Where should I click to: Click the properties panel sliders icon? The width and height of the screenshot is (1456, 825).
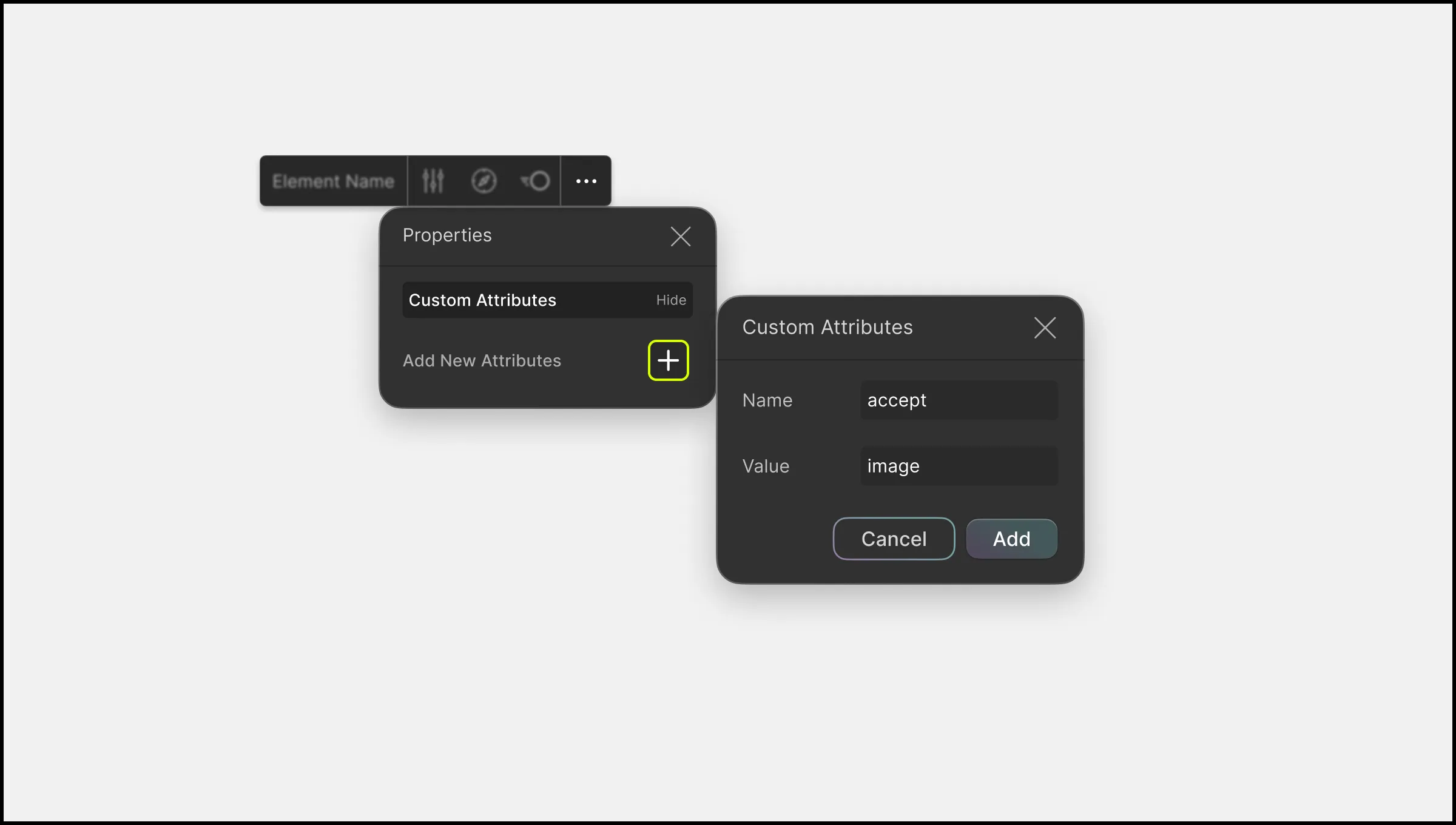pos(432,181)
